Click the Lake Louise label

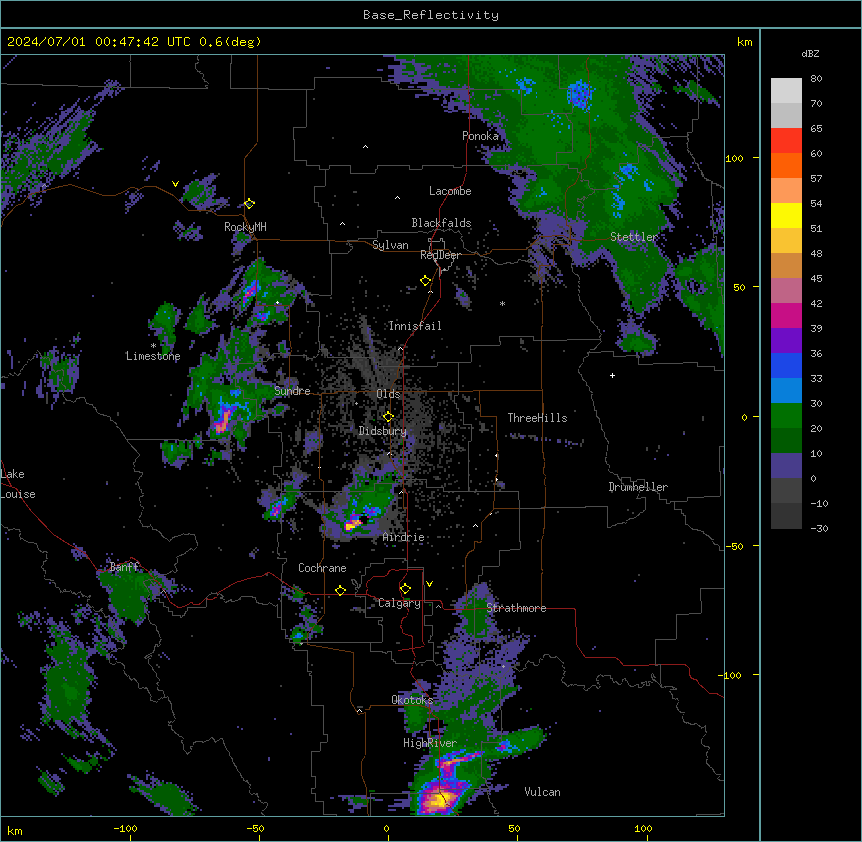coord(18,484)
